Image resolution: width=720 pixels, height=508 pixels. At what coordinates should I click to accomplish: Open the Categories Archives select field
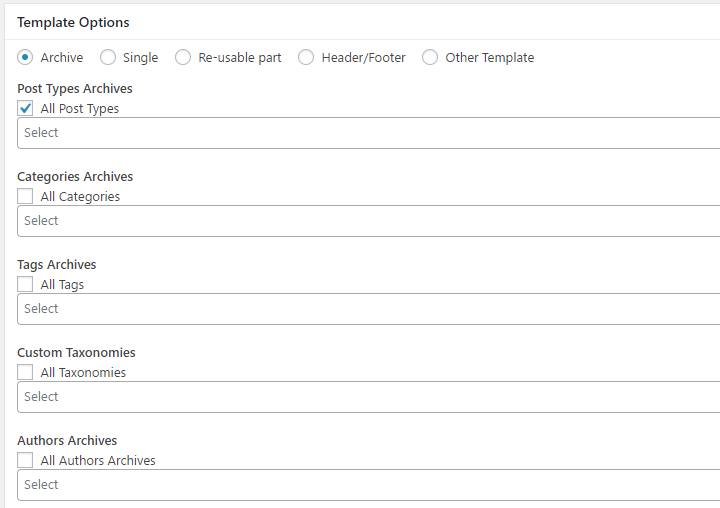pyautogui.click(x=368, y=221)
